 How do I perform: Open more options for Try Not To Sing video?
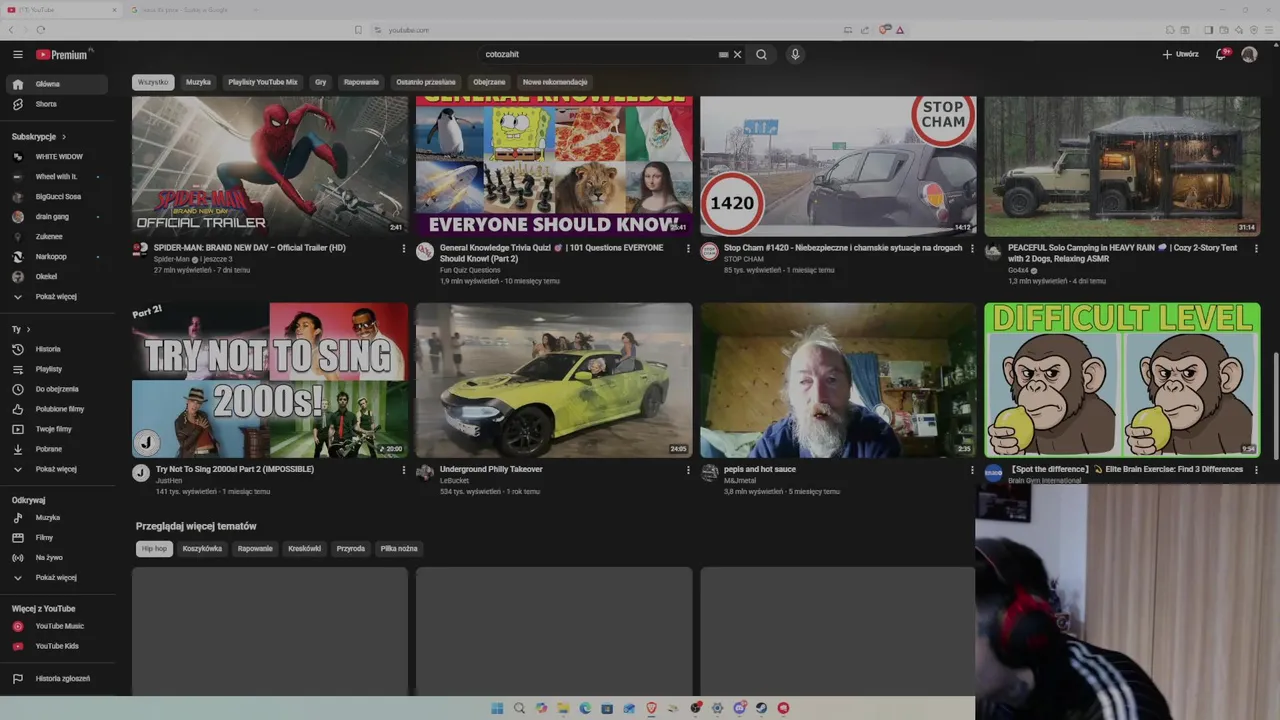coord(404,470)
